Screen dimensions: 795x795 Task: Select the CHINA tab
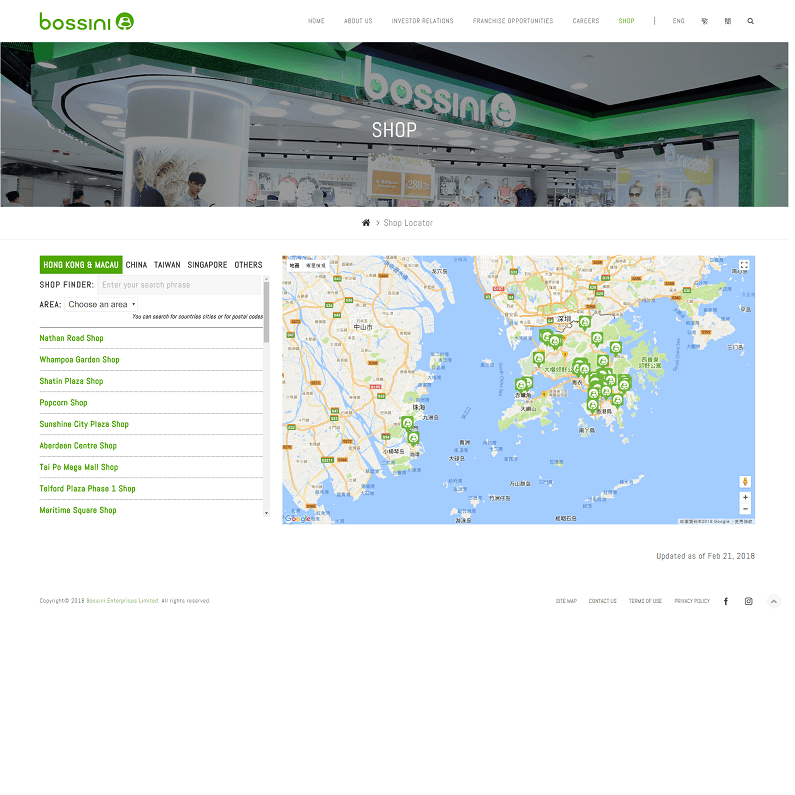coord(136,265)
